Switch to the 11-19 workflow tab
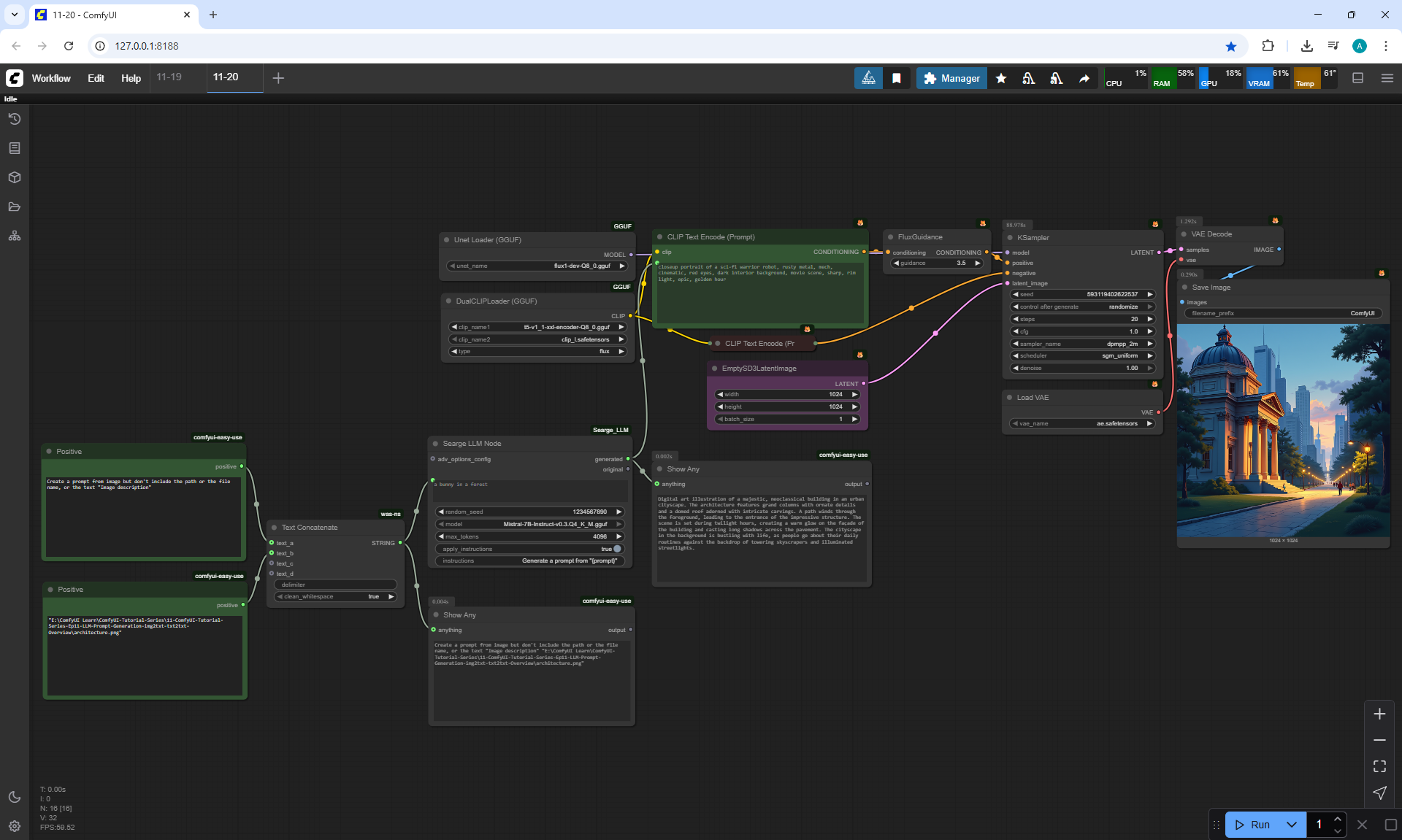Image resolution: width=1402 pixels, height=840 pixels. coord(169,77)
